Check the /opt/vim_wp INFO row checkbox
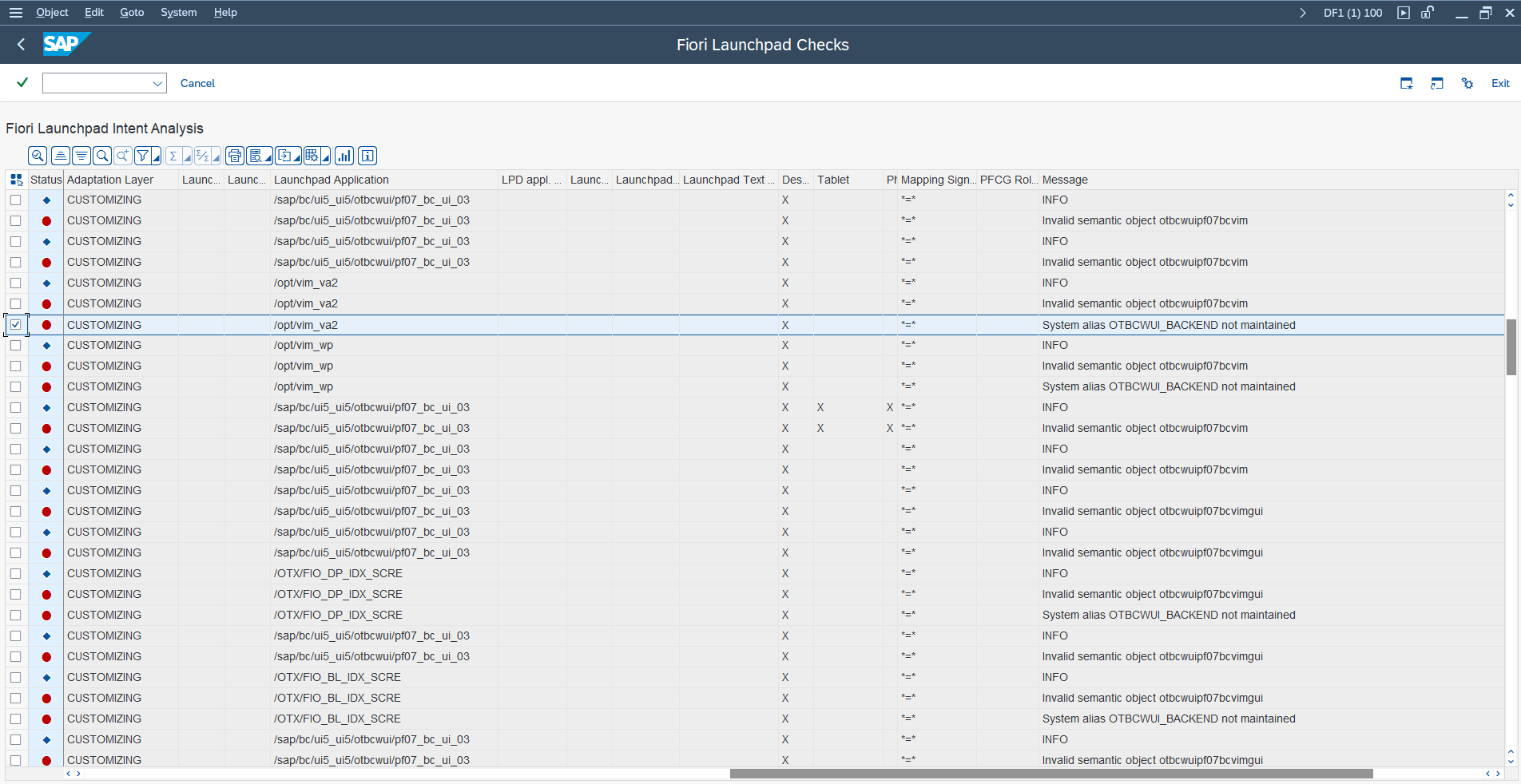This screenshot has height=784, width=1521. [16, 345]
